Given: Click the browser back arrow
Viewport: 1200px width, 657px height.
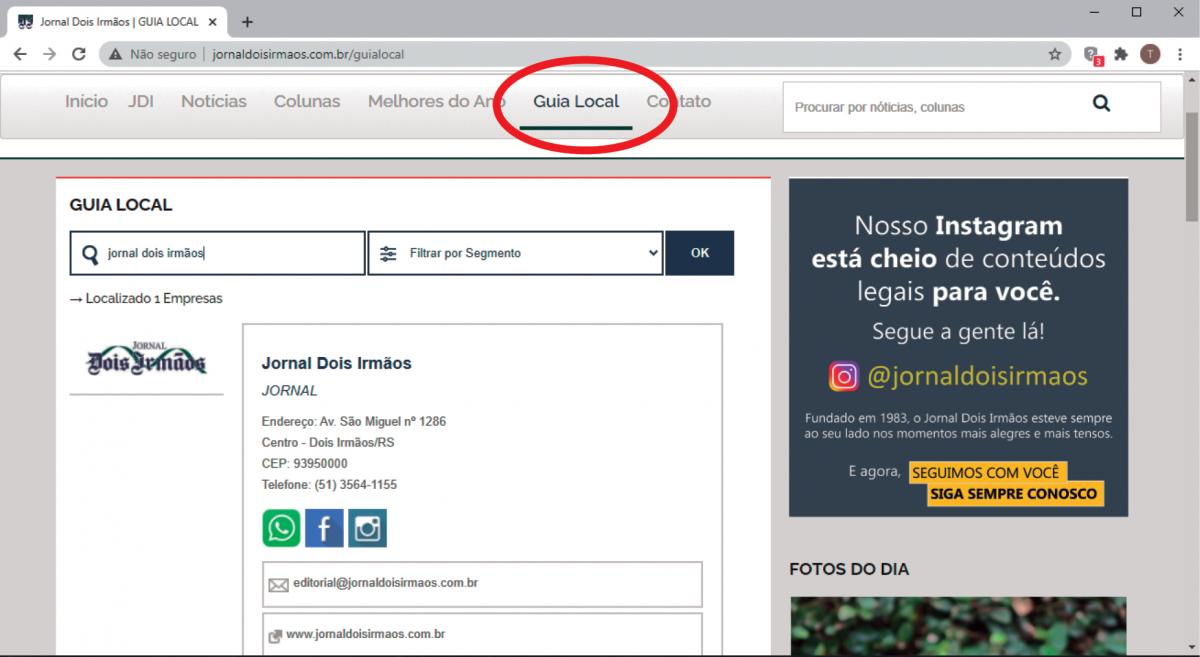Looking at the screenshot, I should (x=20, y=55).
